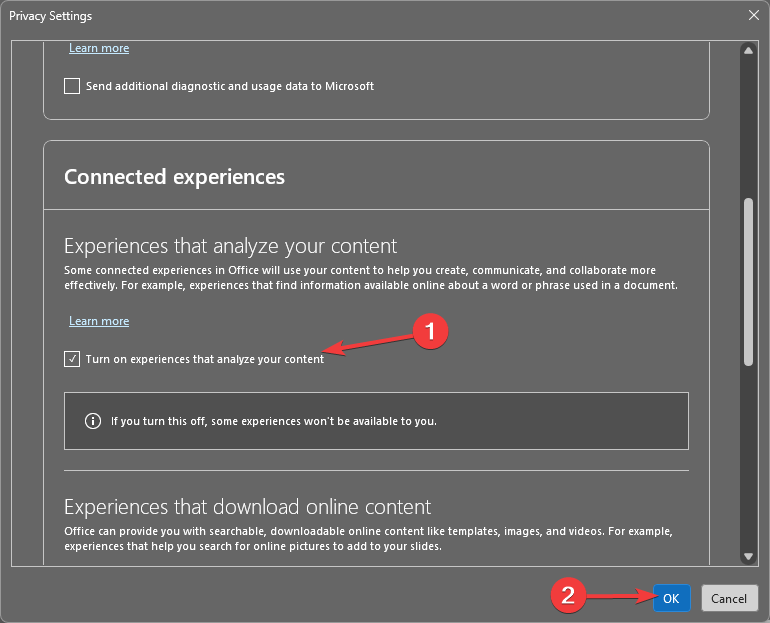Click the scrollbar up arrow
Viewport: 770px width, 623px height.
click(748, 51)
